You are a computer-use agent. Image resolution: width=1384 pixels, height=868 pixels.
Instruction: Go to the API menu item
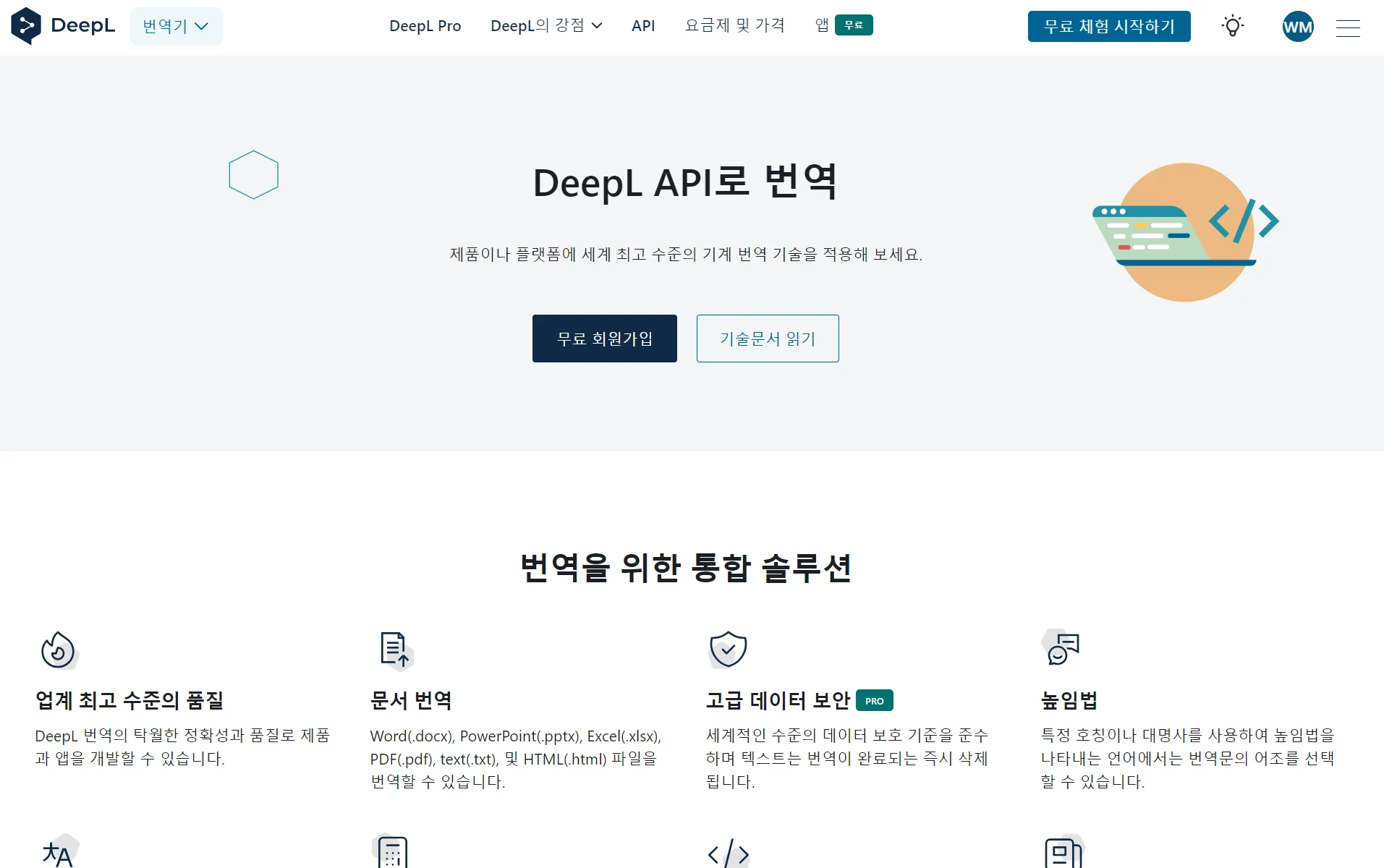click(x=643, y=26)
